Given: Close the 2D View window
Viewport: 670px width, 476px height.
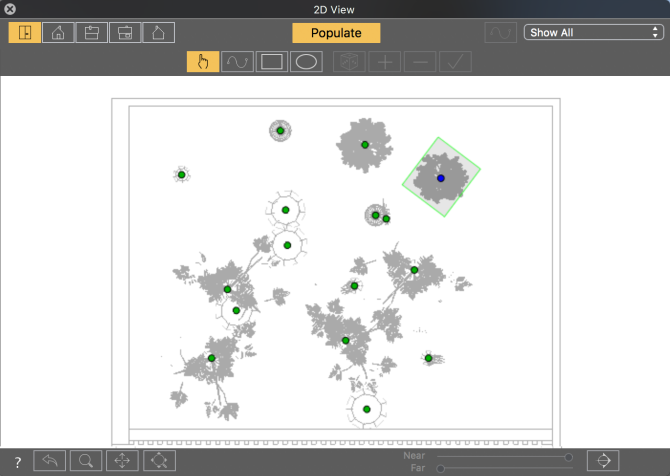Looking at the screenshot, I should pyautogui.click(x=10, y=9).
